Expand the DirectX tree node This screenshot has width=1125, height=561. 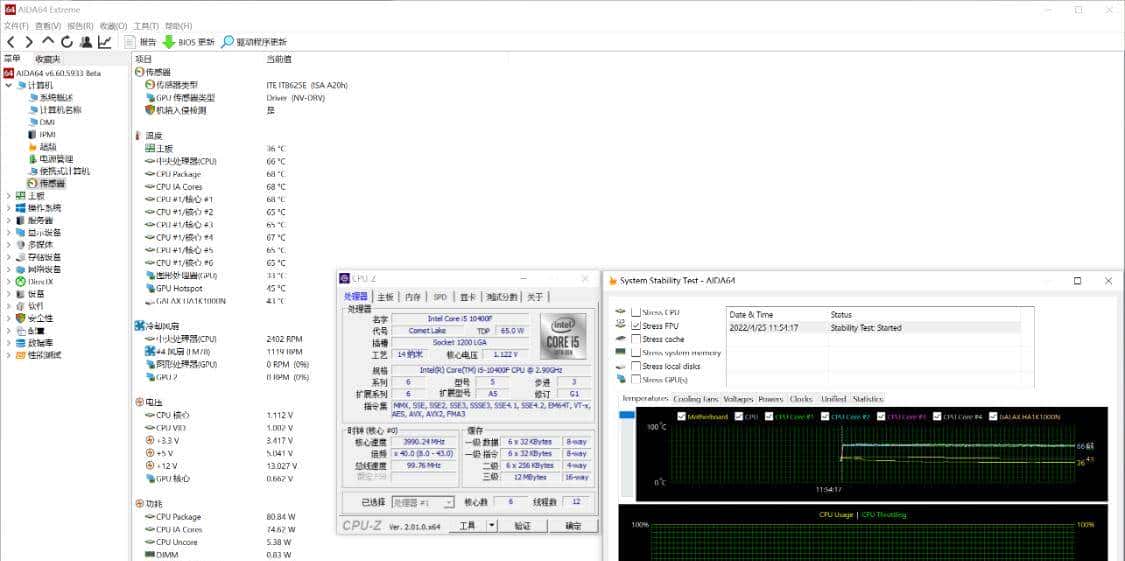point(9,282)
